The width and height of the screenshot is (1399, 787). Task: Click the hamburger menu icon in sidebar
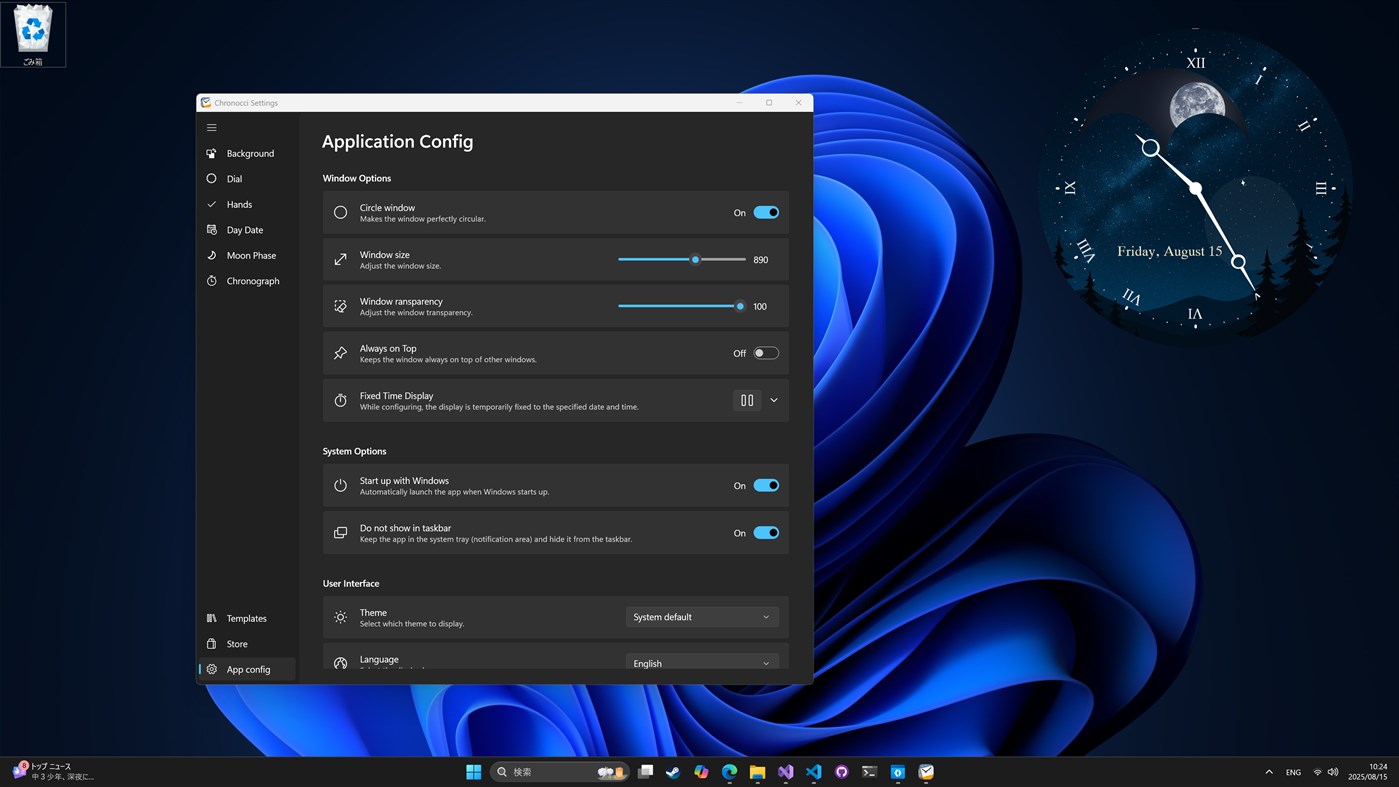click(x=211, y=128)
